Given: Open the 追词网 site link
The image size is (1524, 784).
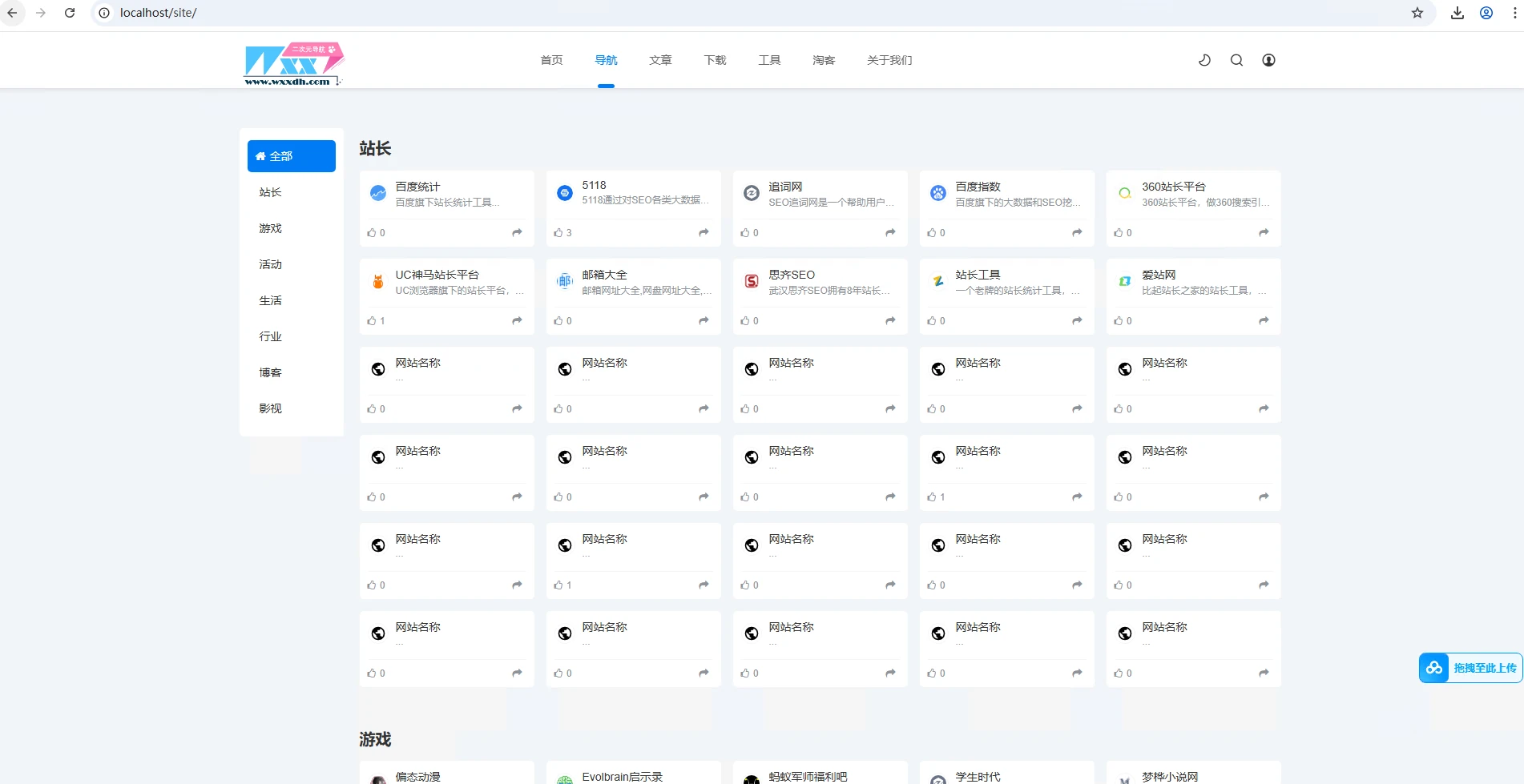Looking at the screenshot, I should [785, 187].
